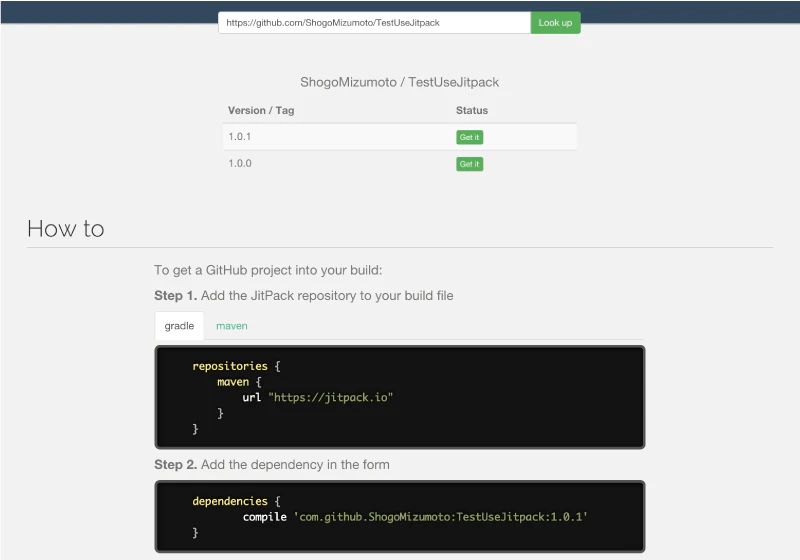Click the 'maven {' line in the code
This screenshot has height=560, width=800.
(x=239, y=382)
